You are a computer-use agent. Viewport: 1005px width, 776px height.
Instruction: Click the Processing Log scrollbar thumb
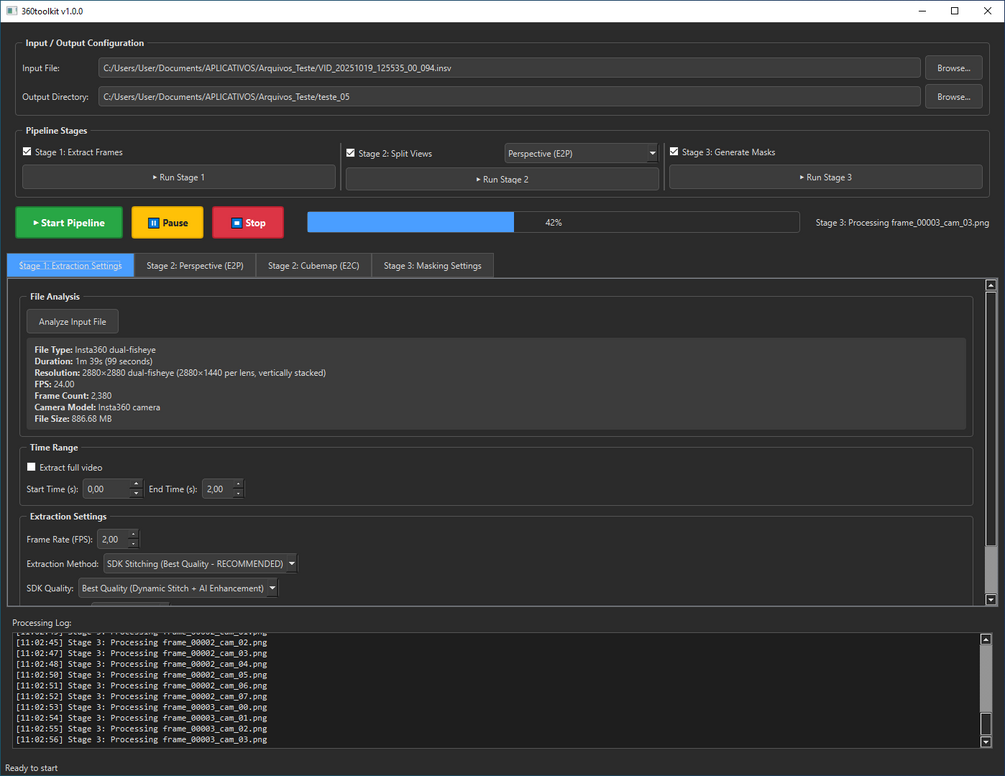click(x=986, y=724)
